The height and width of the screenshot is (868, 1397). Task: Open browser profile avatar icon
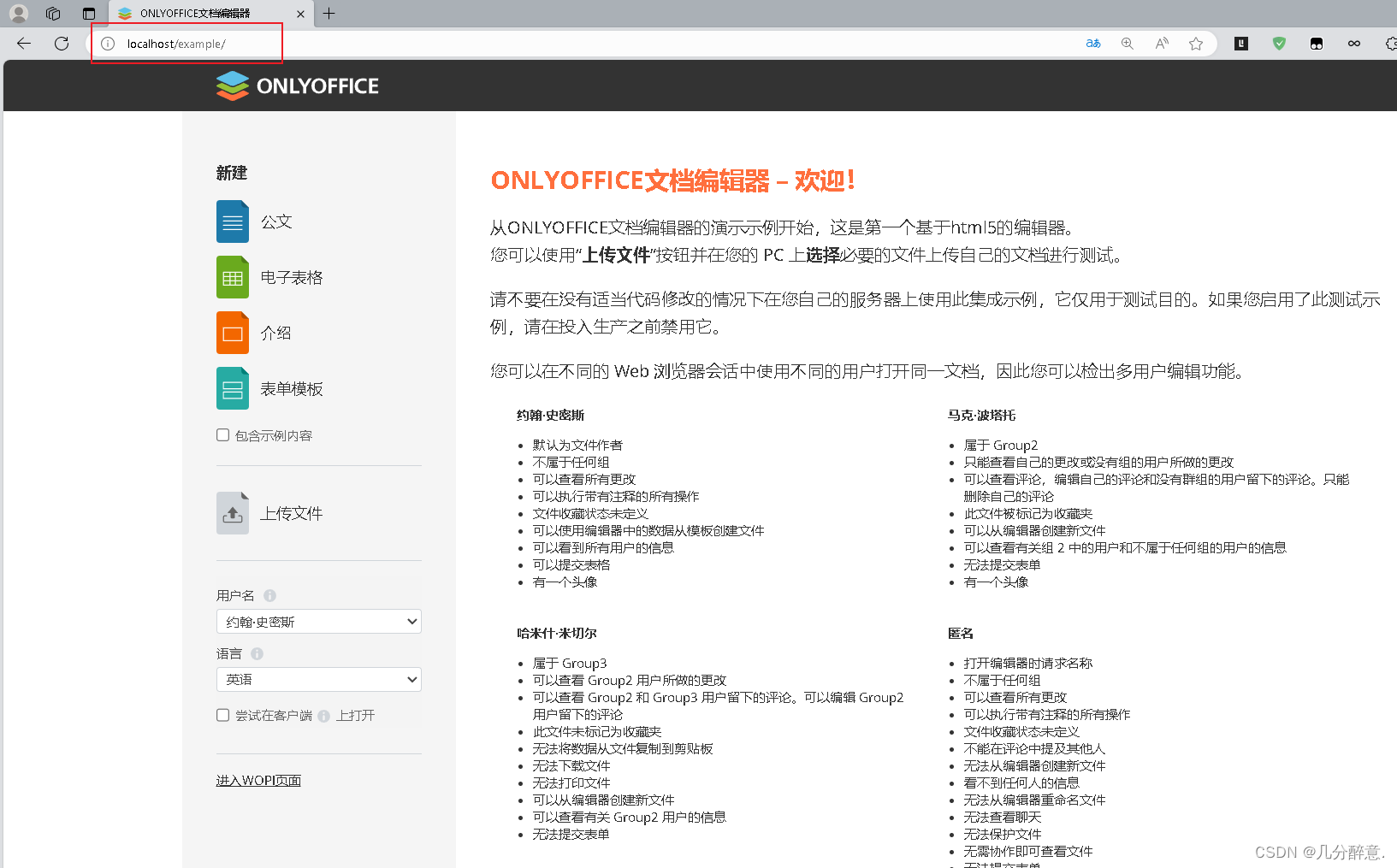(19, 13)
